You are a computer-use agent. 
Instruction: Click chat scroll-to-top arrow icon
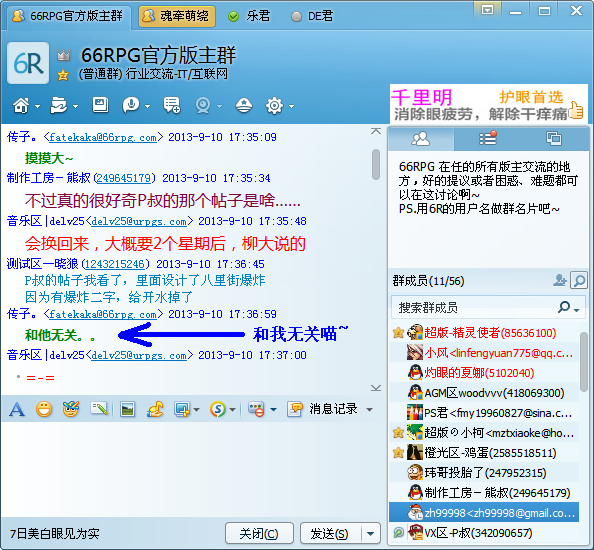pyautogui.click(x=376, y=131)
